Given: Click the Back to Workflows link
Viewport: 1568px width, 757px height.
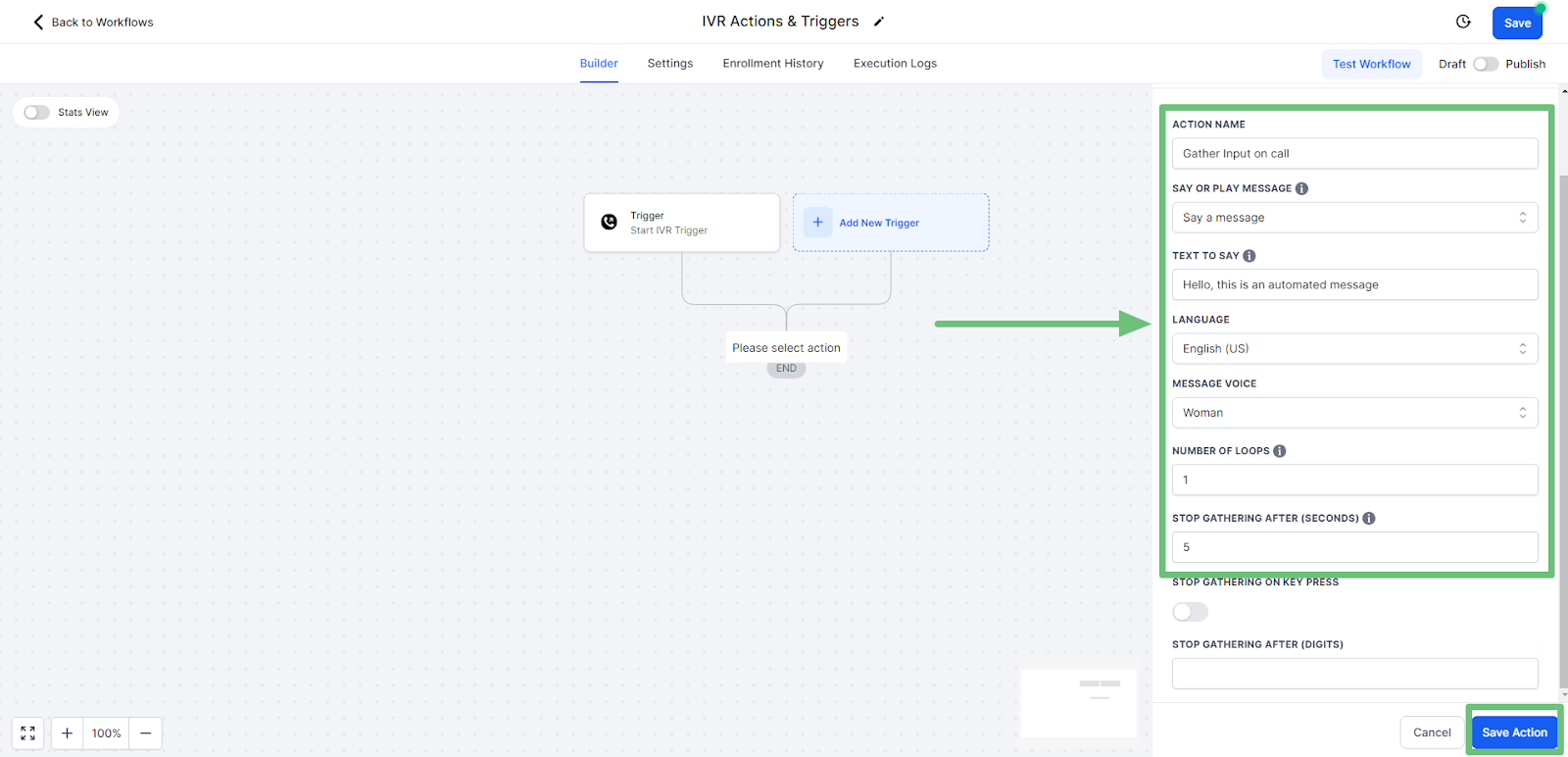Looking at the screenshot, I should (x=93, y=22).
